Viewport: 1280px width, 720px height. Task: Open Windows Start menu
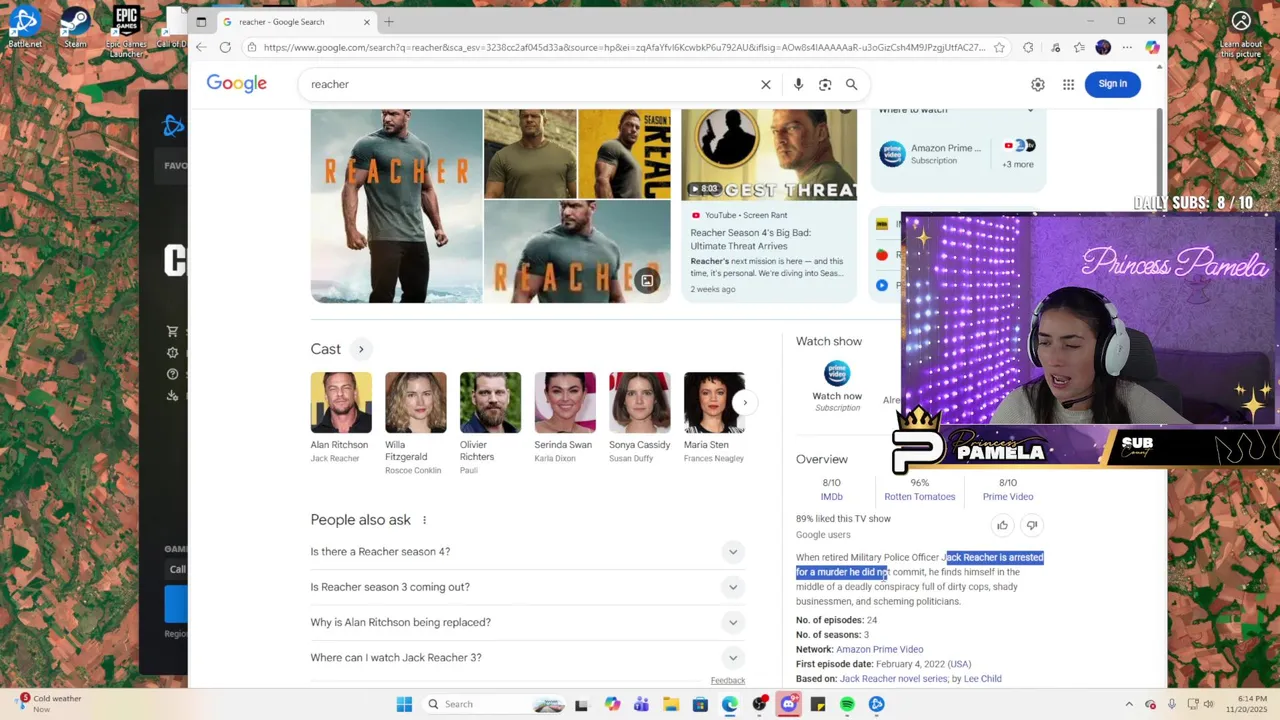[404, 704]
